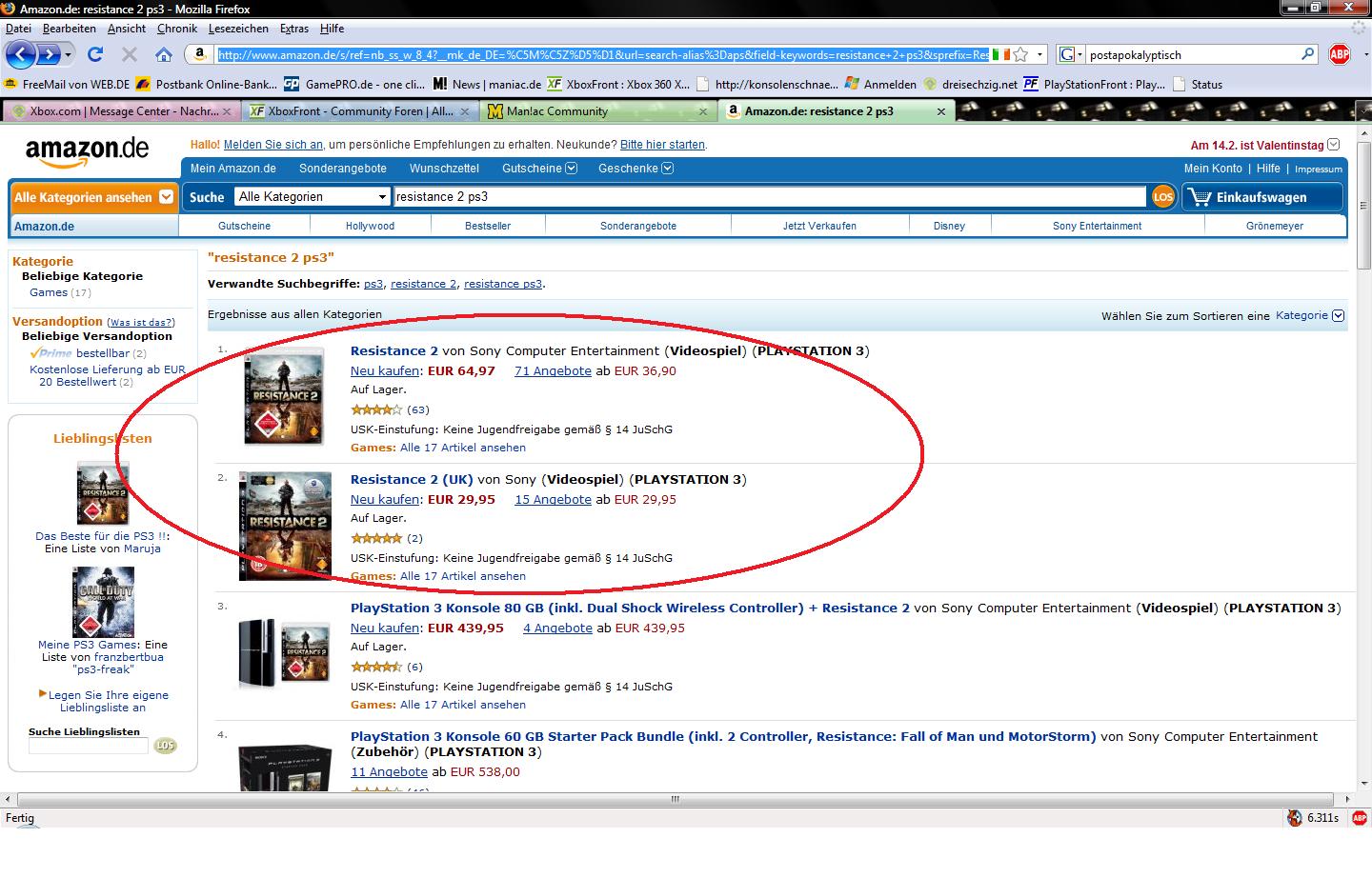Viewport: 1372px width, 878px height.
Task: Open the Lesezeichen menu
Action: click(x=238, y=29)
